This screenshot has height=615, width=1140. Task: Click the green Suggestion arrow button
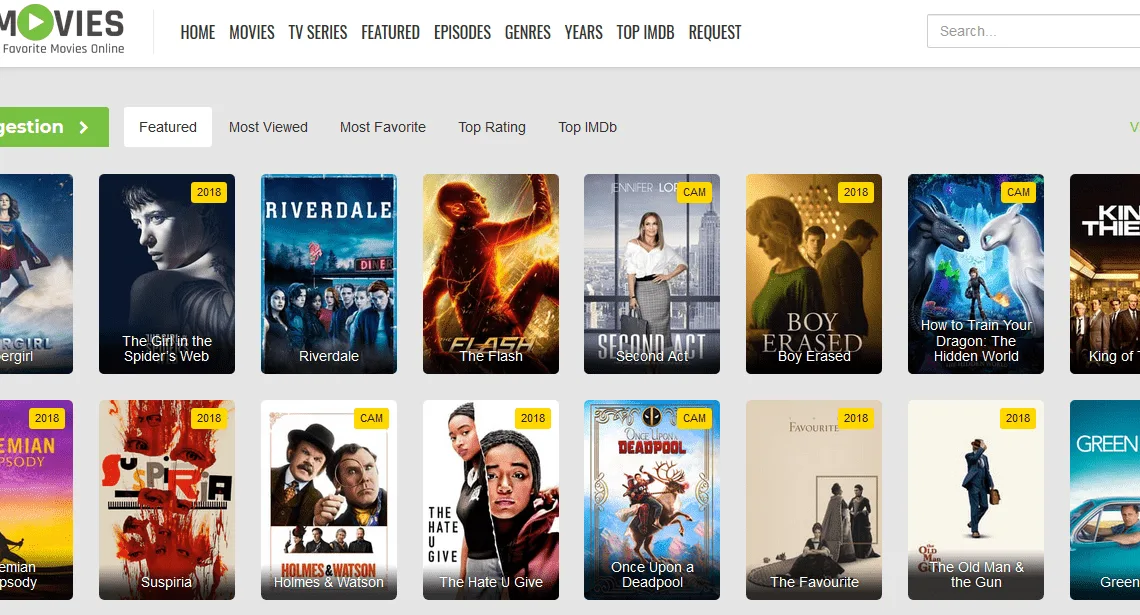(55, 126)
